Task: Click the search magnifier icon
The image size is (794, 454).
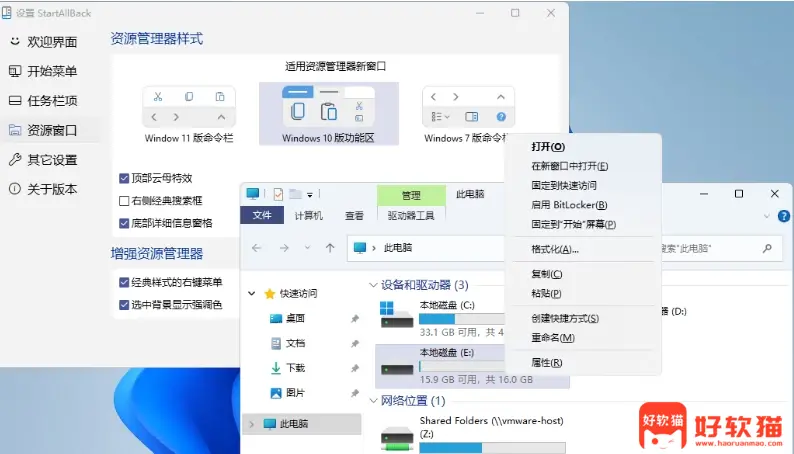Action: [767, 249]
